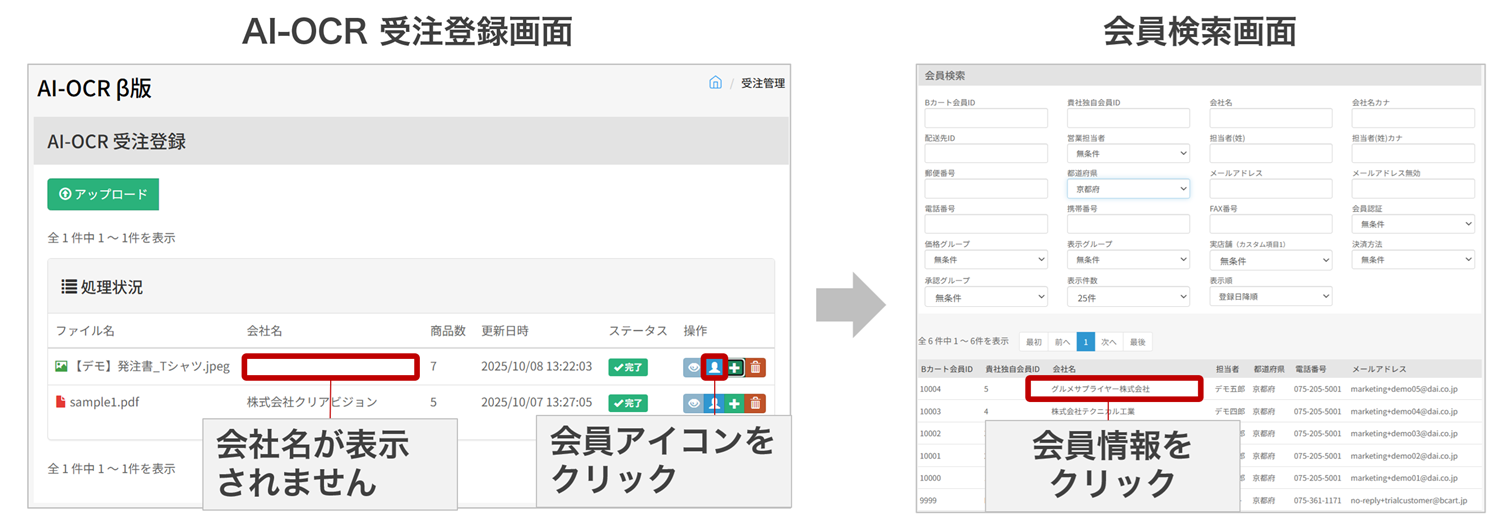Click the green plus icon for 発注書_Tシャツ.jpeg

tap(735, 367)
